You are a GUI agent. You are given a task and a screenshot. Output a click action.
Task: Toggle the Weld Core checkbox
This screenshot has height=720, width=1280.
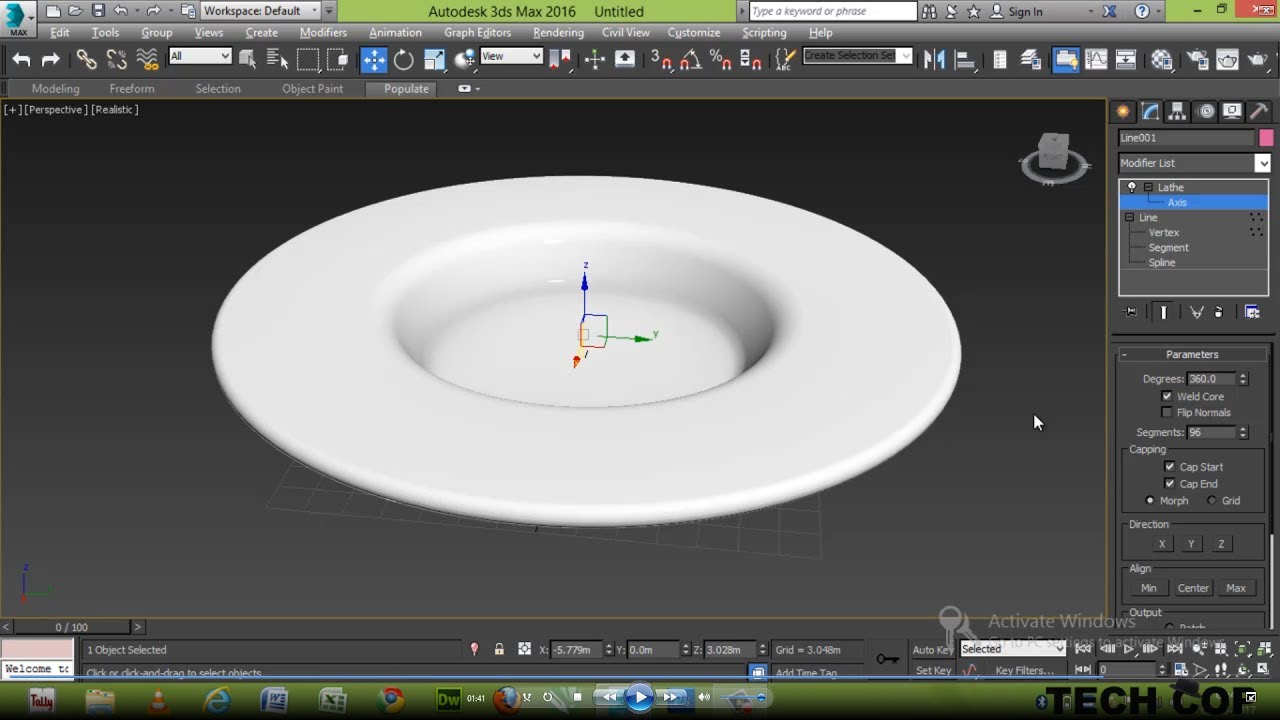tap(1167, 396)
